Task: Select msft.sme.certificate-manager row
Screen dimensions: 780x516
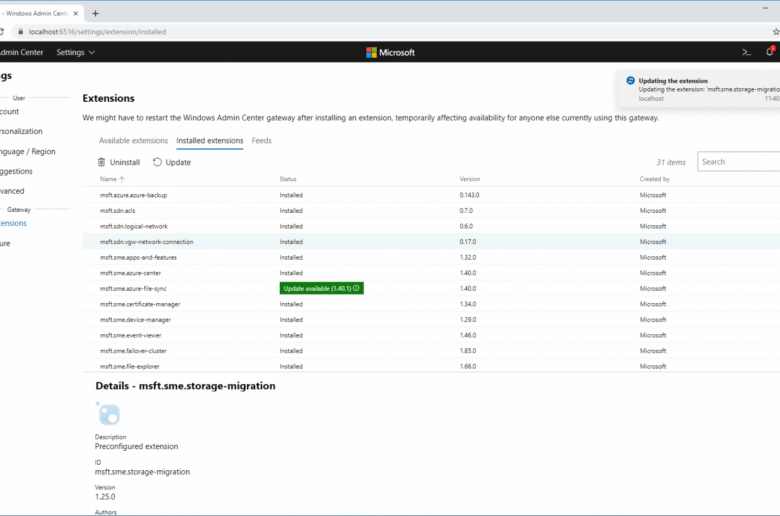Action: click(431, 304)
